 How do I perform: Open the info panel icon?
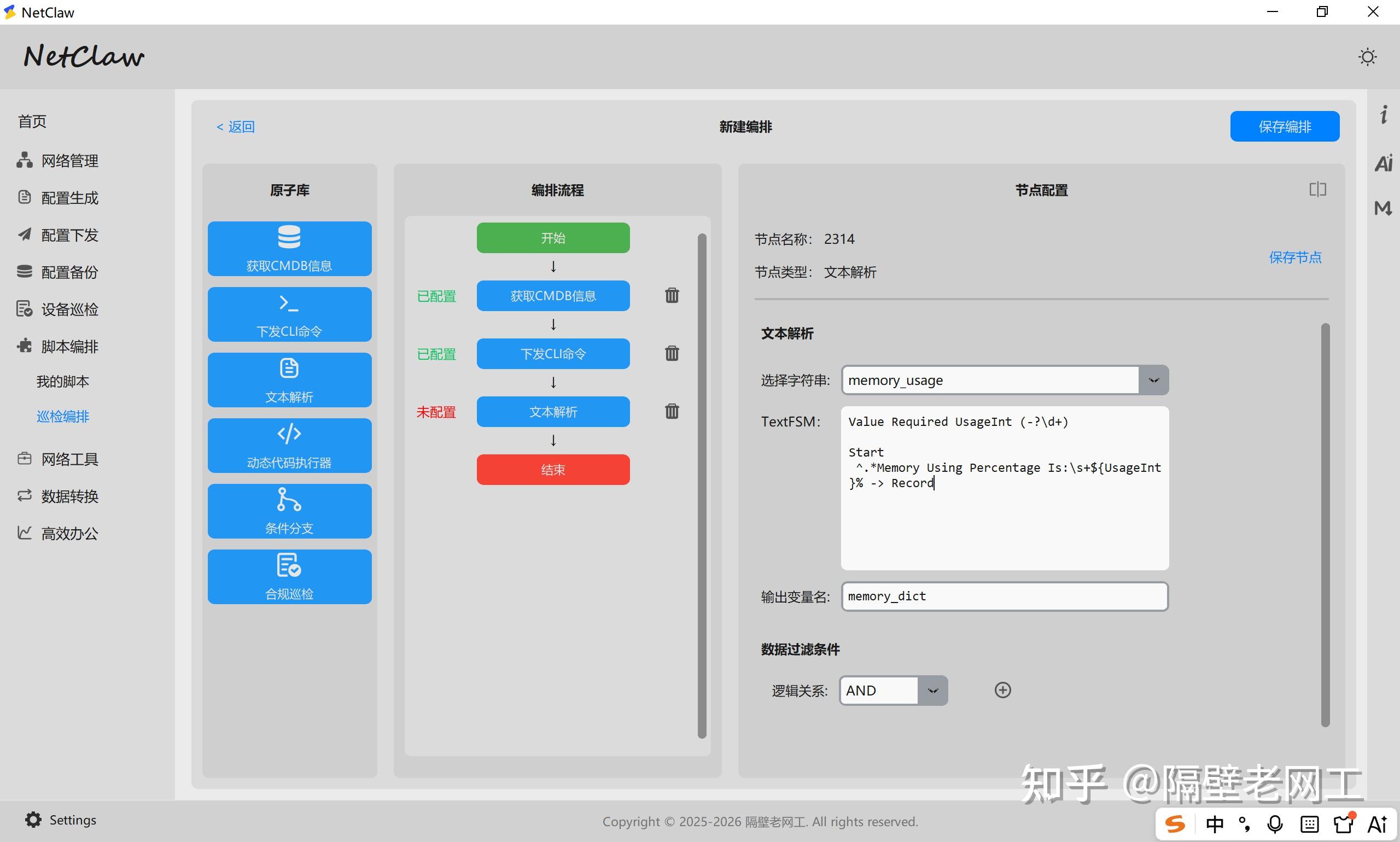point(1384,115)
